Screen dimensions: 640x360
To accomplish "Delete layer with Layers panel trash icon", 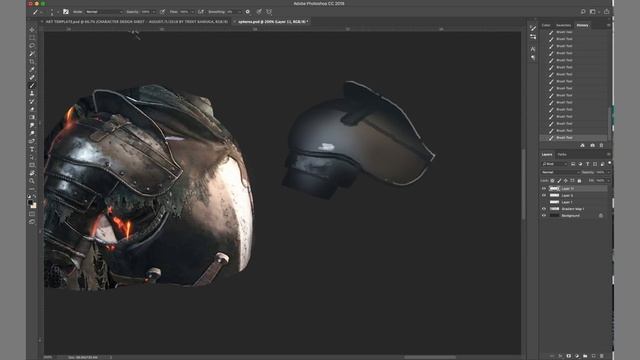I will point(602,356).
